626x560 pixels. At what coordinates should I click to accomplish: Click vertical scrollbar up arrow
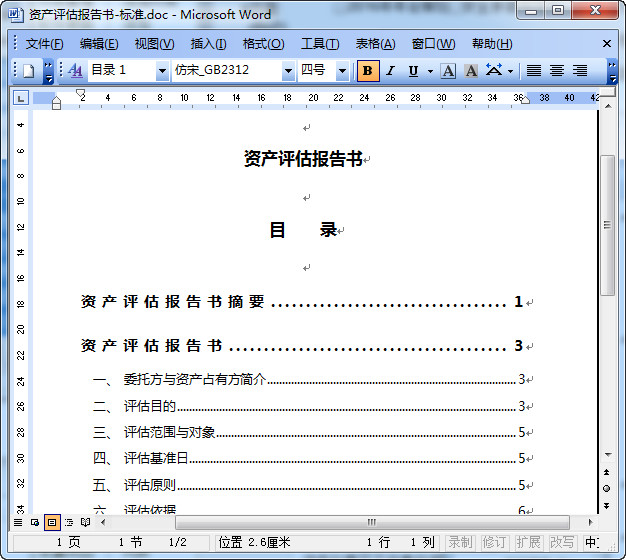click(608, 106)
